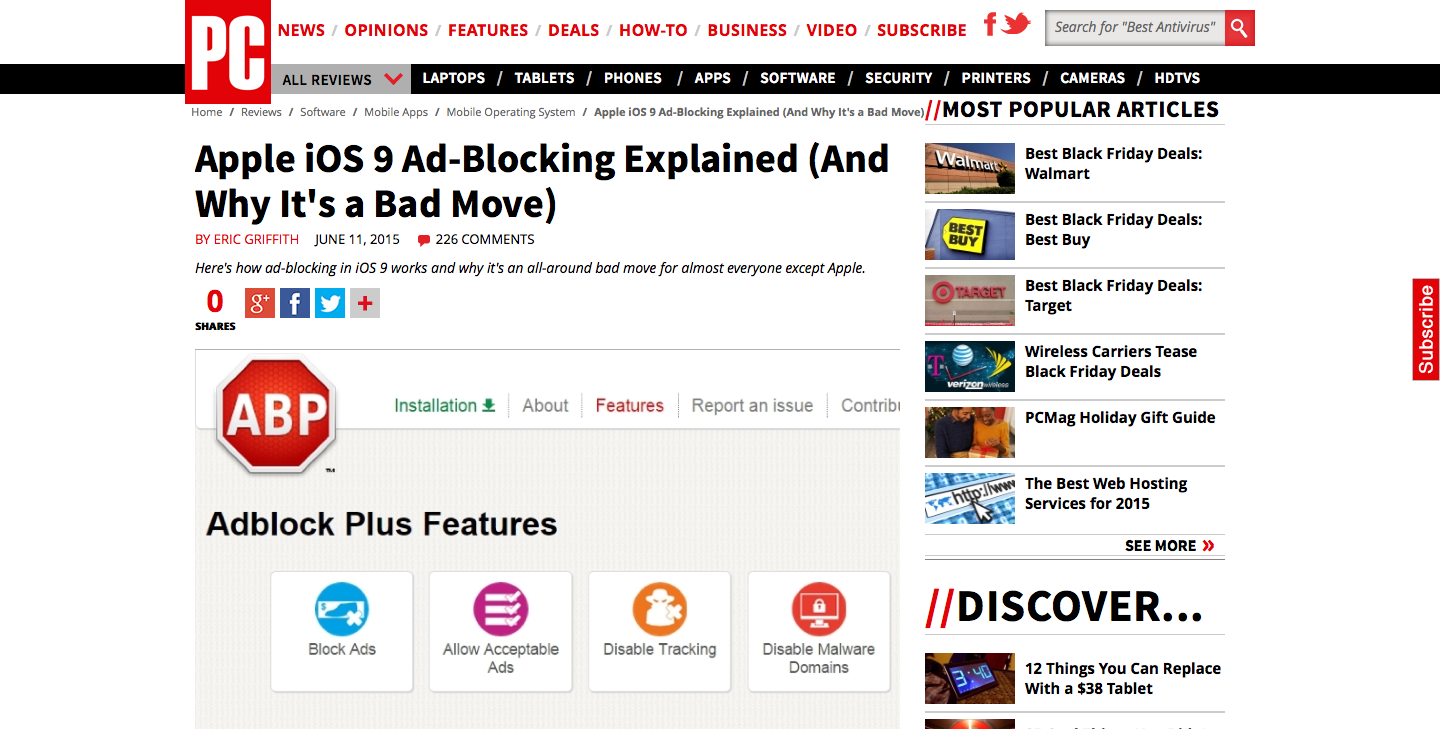Click the Walmart store thumbnail

970,168
